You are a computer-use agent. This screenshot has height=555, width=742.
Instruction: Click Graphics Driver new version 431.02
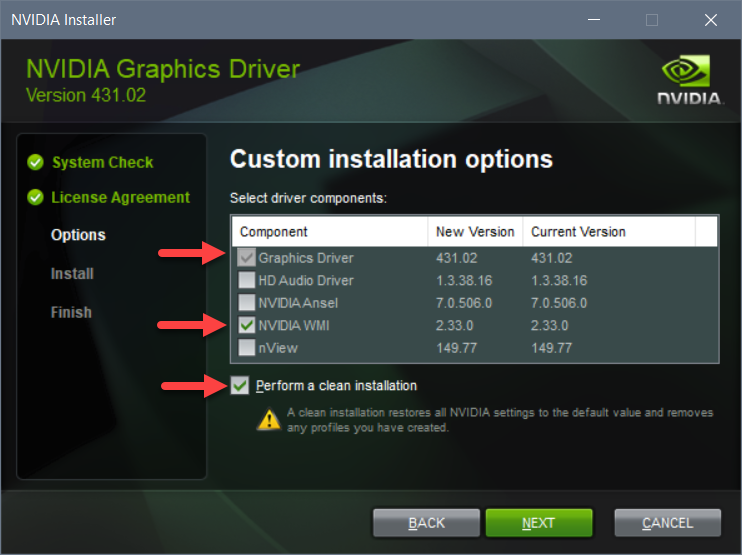[x=457, y=258]
